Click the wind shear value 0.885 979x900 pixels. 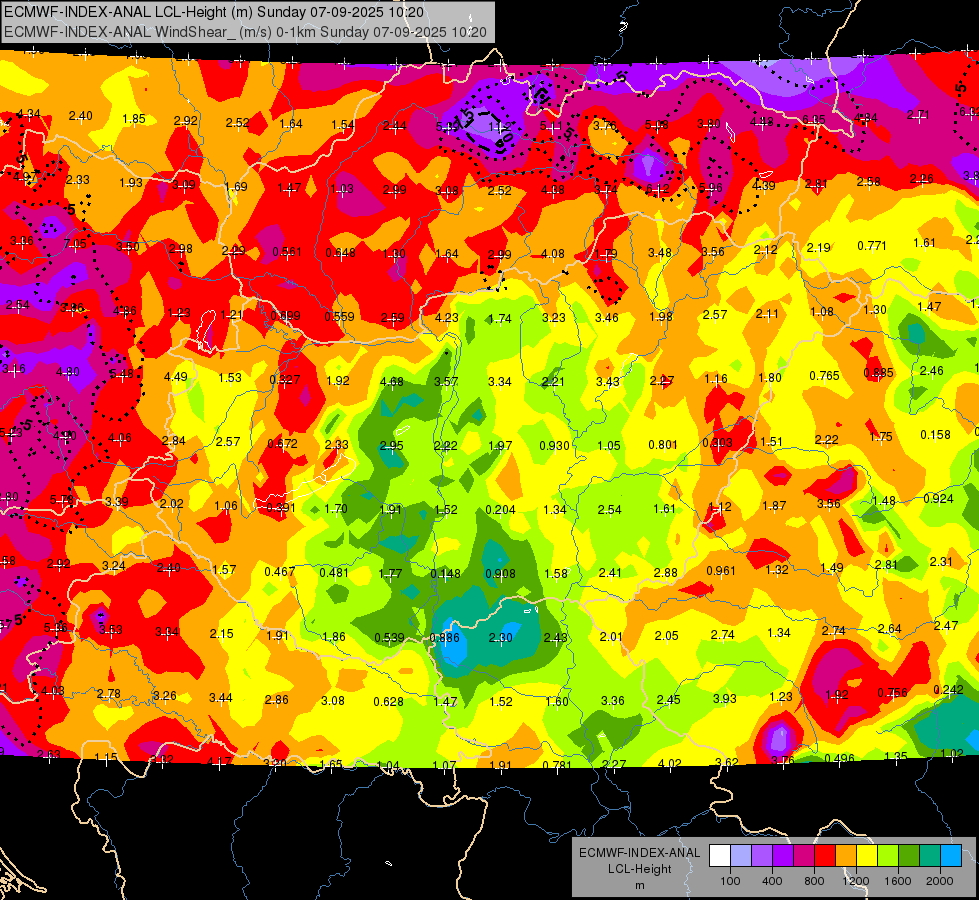pyautogui.click(x=878, y=373)
